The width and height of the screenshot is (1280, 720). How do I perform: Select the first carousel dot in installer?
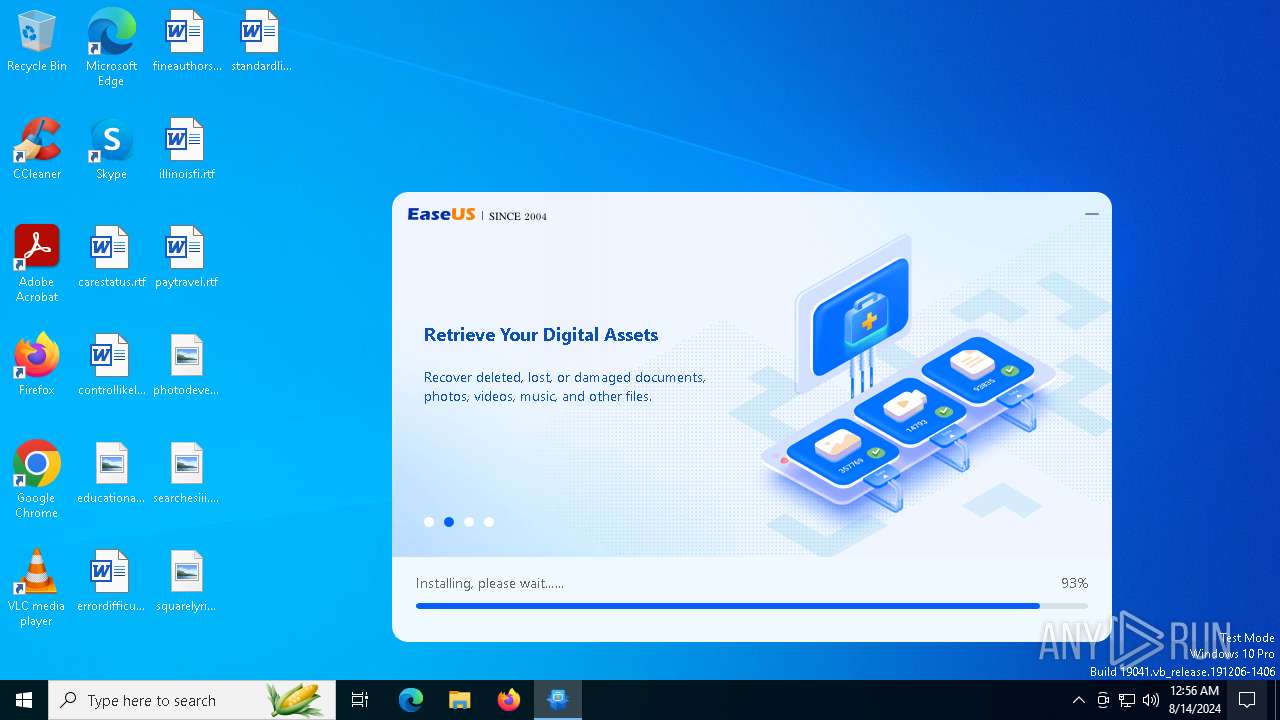[x=429, y=522]
